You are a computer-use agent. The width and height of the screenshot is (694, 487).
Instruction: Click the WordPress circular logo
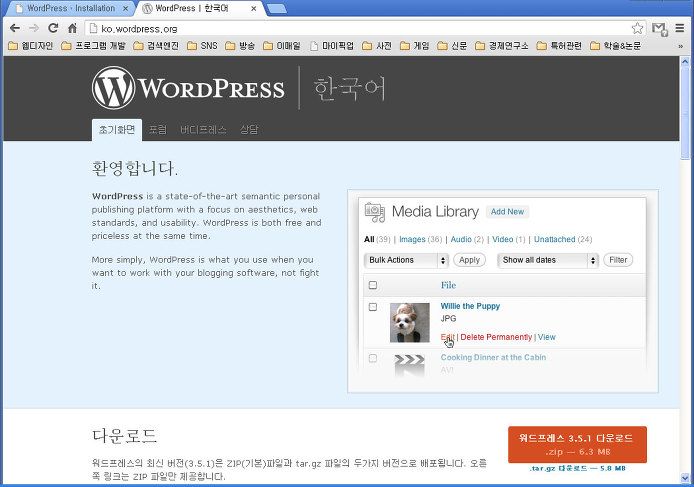pos(113,88)
